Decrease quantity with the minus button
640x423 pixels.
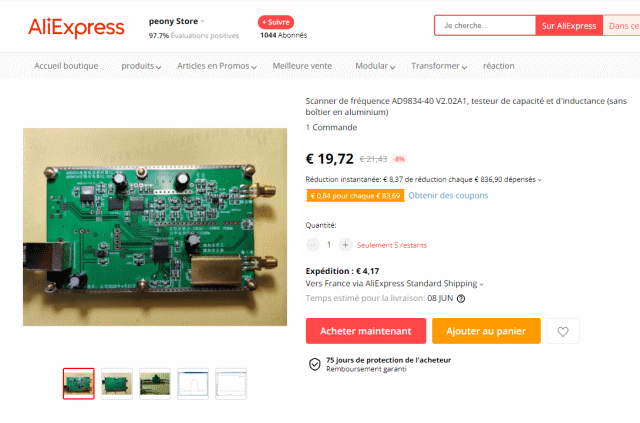(313, 245)
